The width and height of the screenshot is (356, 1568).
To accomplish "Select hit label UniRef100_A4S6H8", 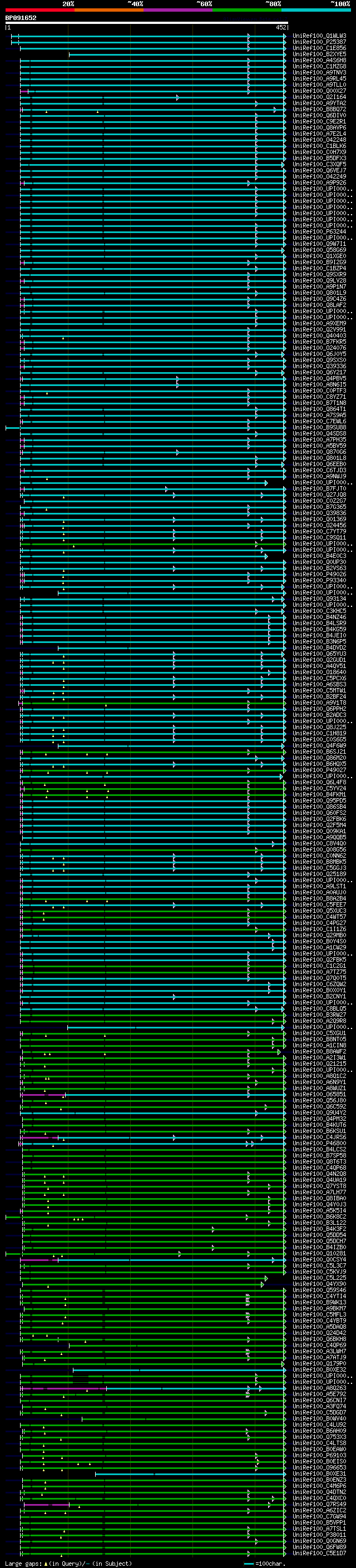I will click(319, 60).
